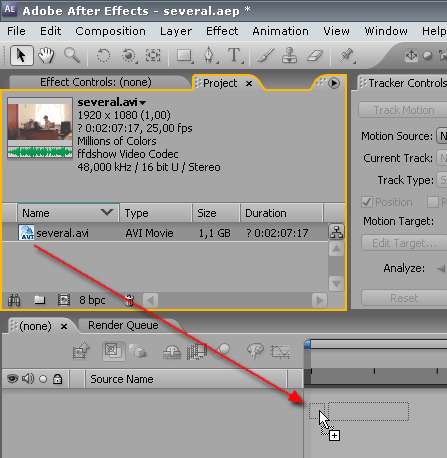Open the Track Type dropdown
The width and height of the screenshot is (447, 458).
(442, 180)
